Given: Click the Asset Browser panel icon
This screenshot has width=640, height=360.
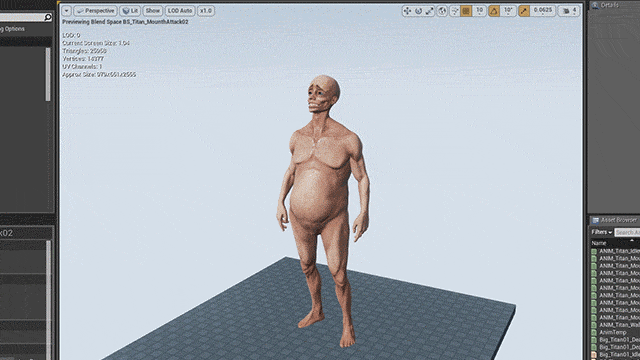Looking at the screenshot, I should [x=596, y=220].
